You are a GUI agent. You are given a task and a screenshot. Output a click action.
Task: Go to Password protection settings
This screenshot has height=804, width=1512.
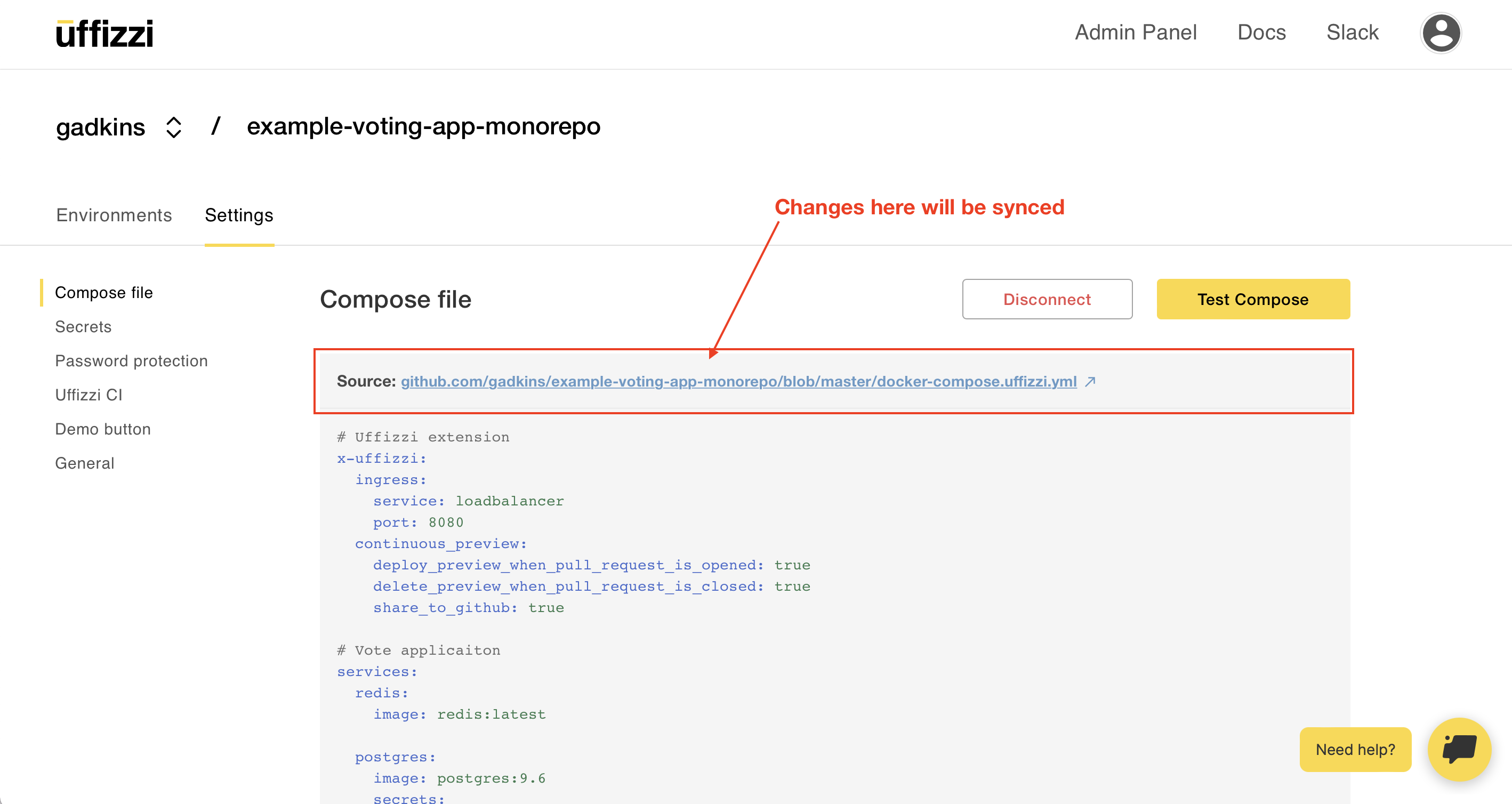click(132, 360)
